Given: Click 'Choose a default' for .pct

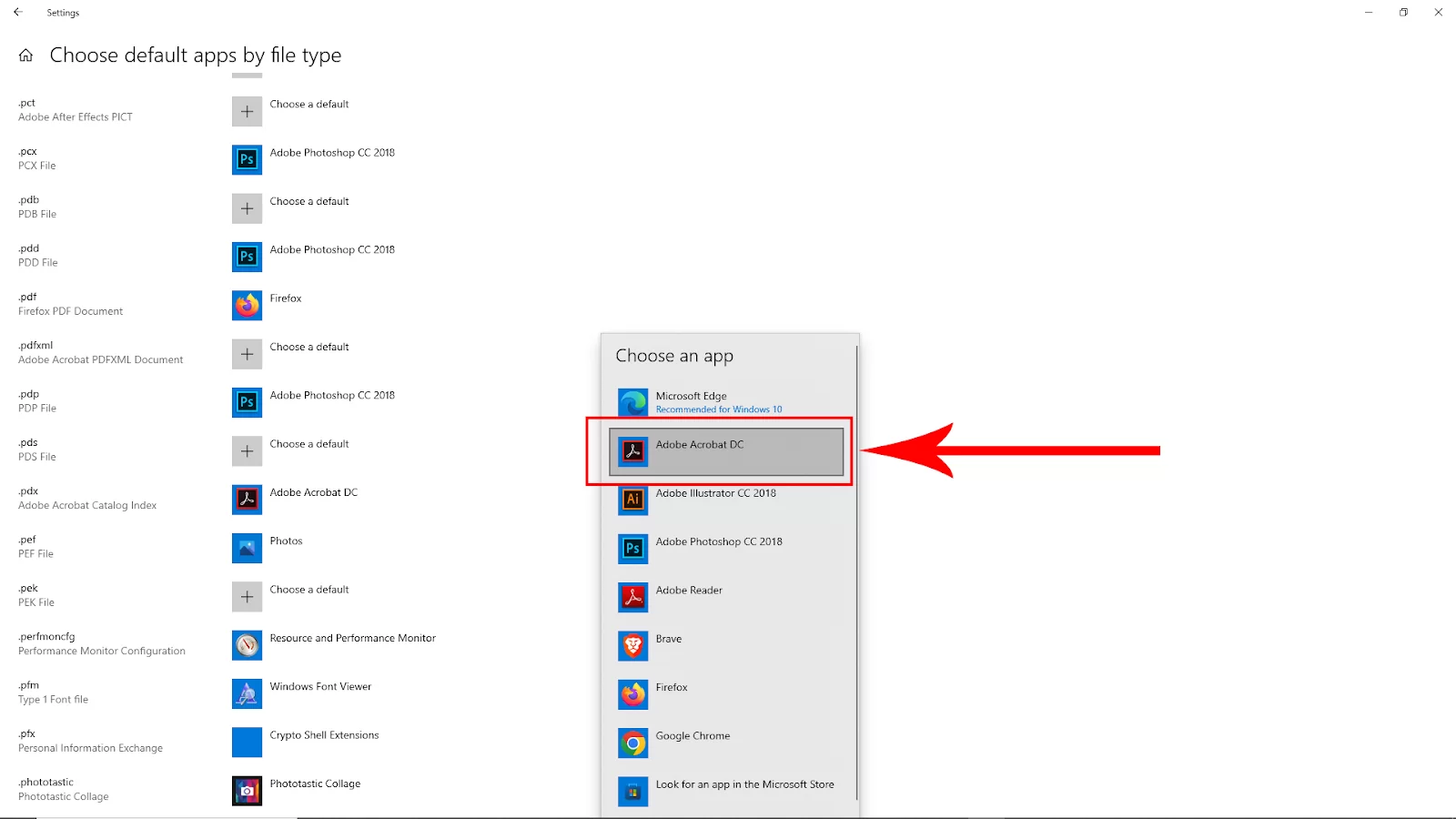Looking at the screenshot, I should [309, 105].
